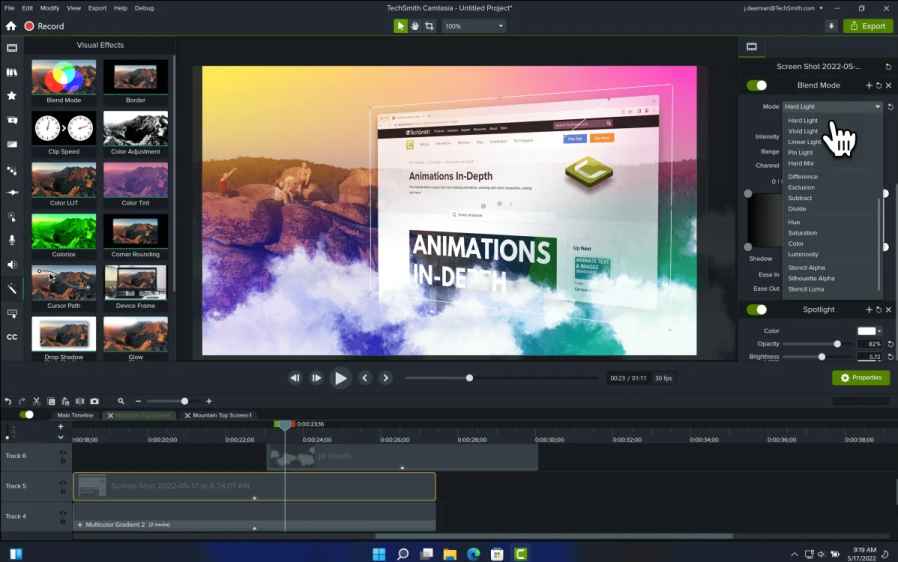
Task: Click the scissors cut icon on timeline toolbar
Action: (37, 401)
